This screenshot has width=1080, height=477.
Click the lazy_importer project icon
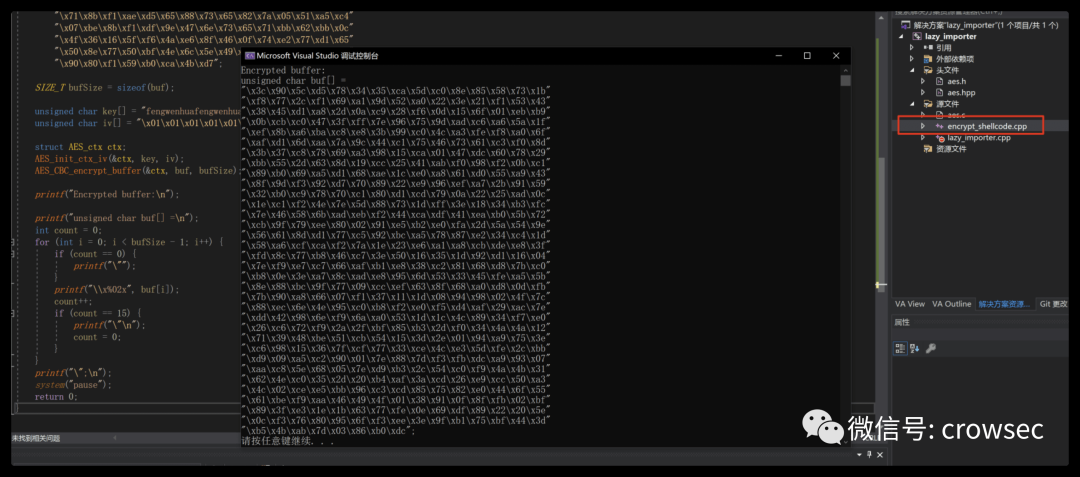point(917,36)
